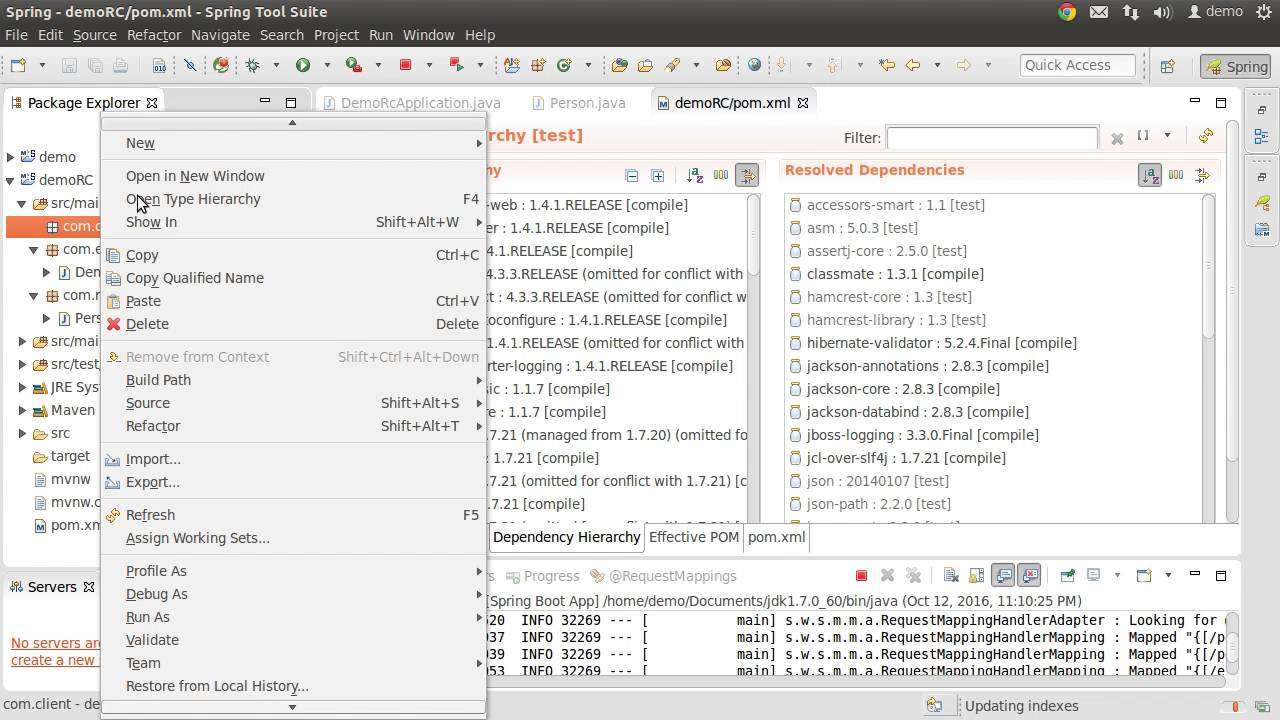Click the Debug bug toolbar icon
Image resolution: width=1280 pixels, height=720 pixels.
pos(252,65)
